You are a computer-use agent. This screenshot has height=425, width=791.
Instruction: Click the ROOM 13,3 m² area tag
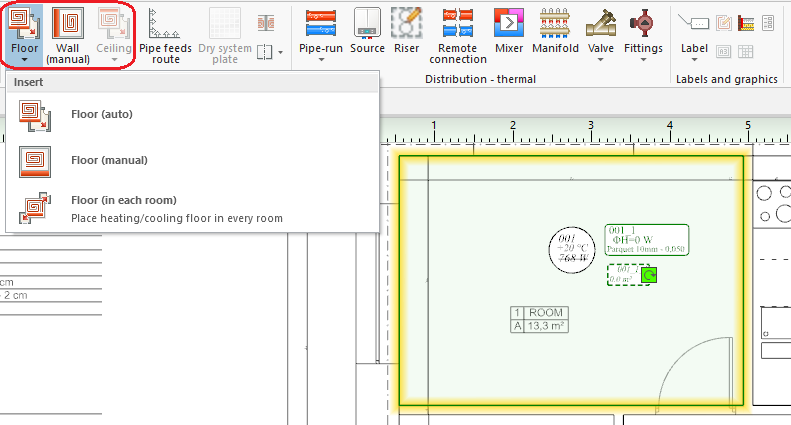tap(539, 319)
